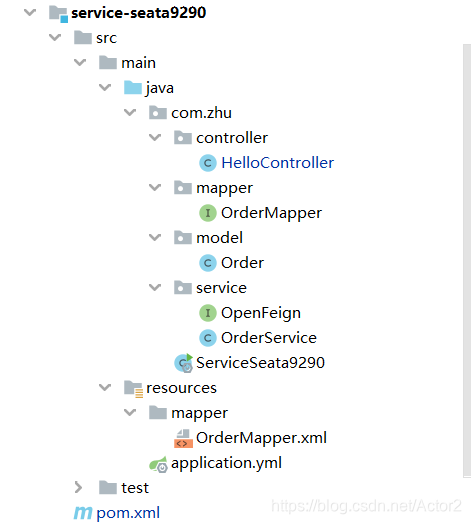Click the service-seata9290 module folder icon

(58, 14)
